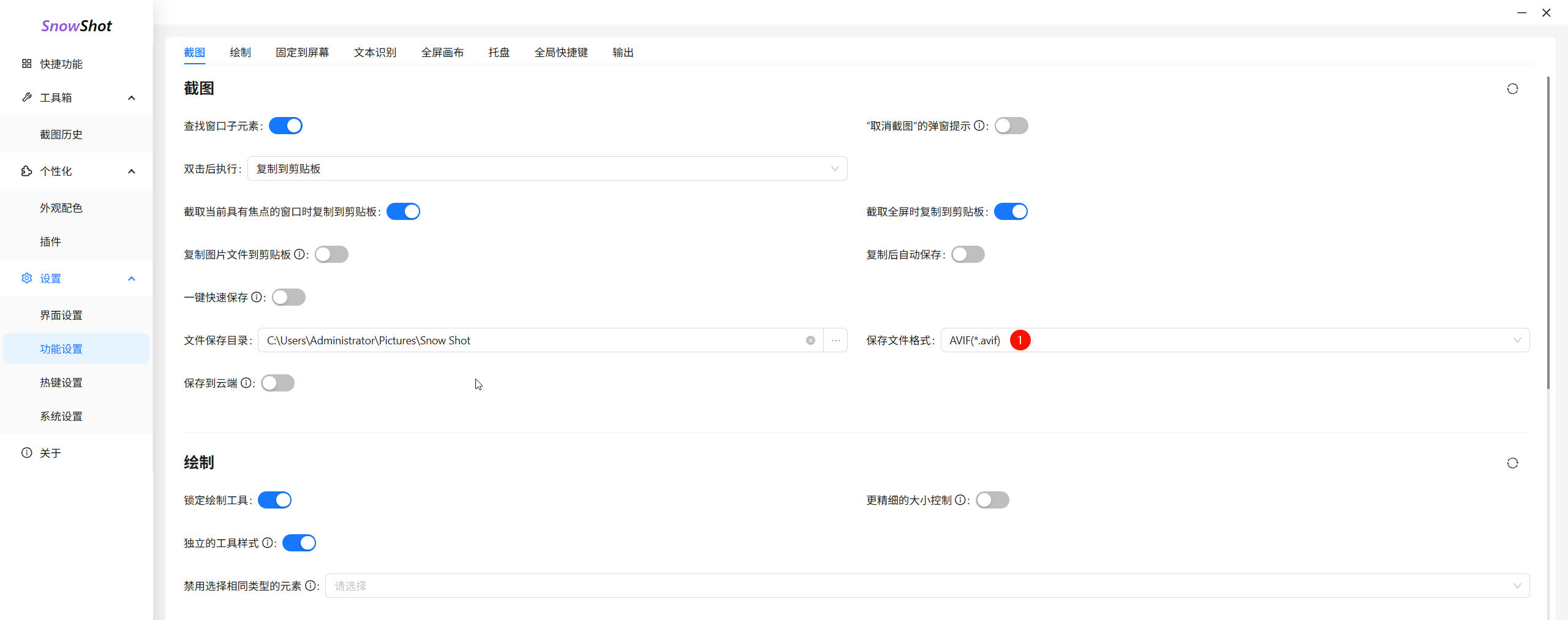Open the 双击后执行 dropdown
Viewport: 1568px width, 620px height.
[x=546, y=169]
